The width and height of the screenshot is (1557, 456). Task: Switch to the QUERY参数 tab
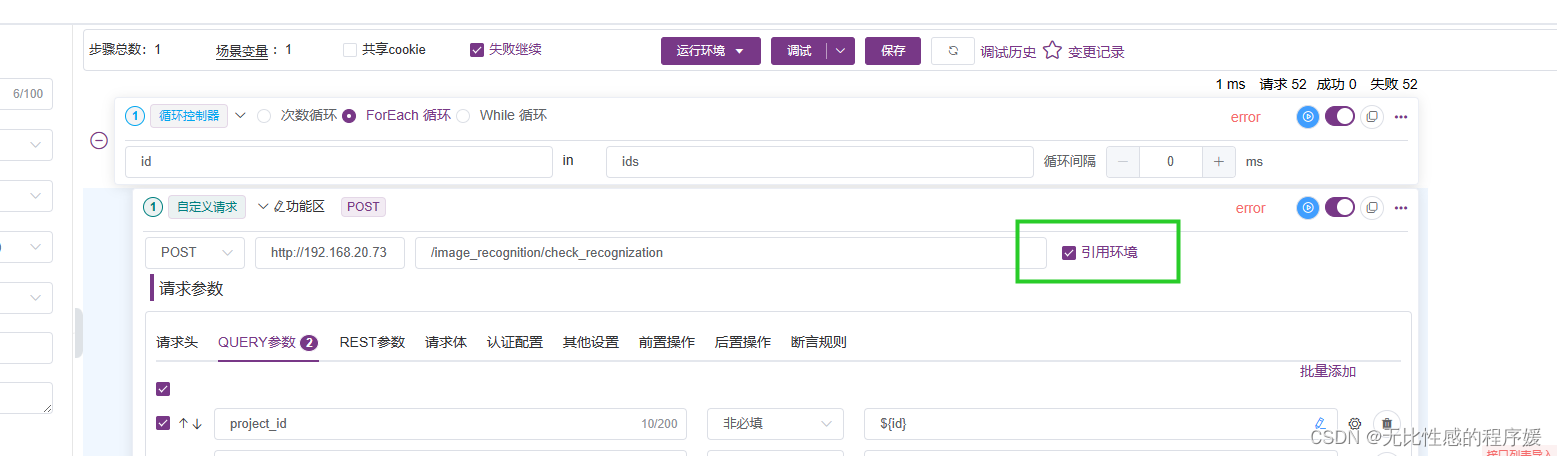[268, 342]
